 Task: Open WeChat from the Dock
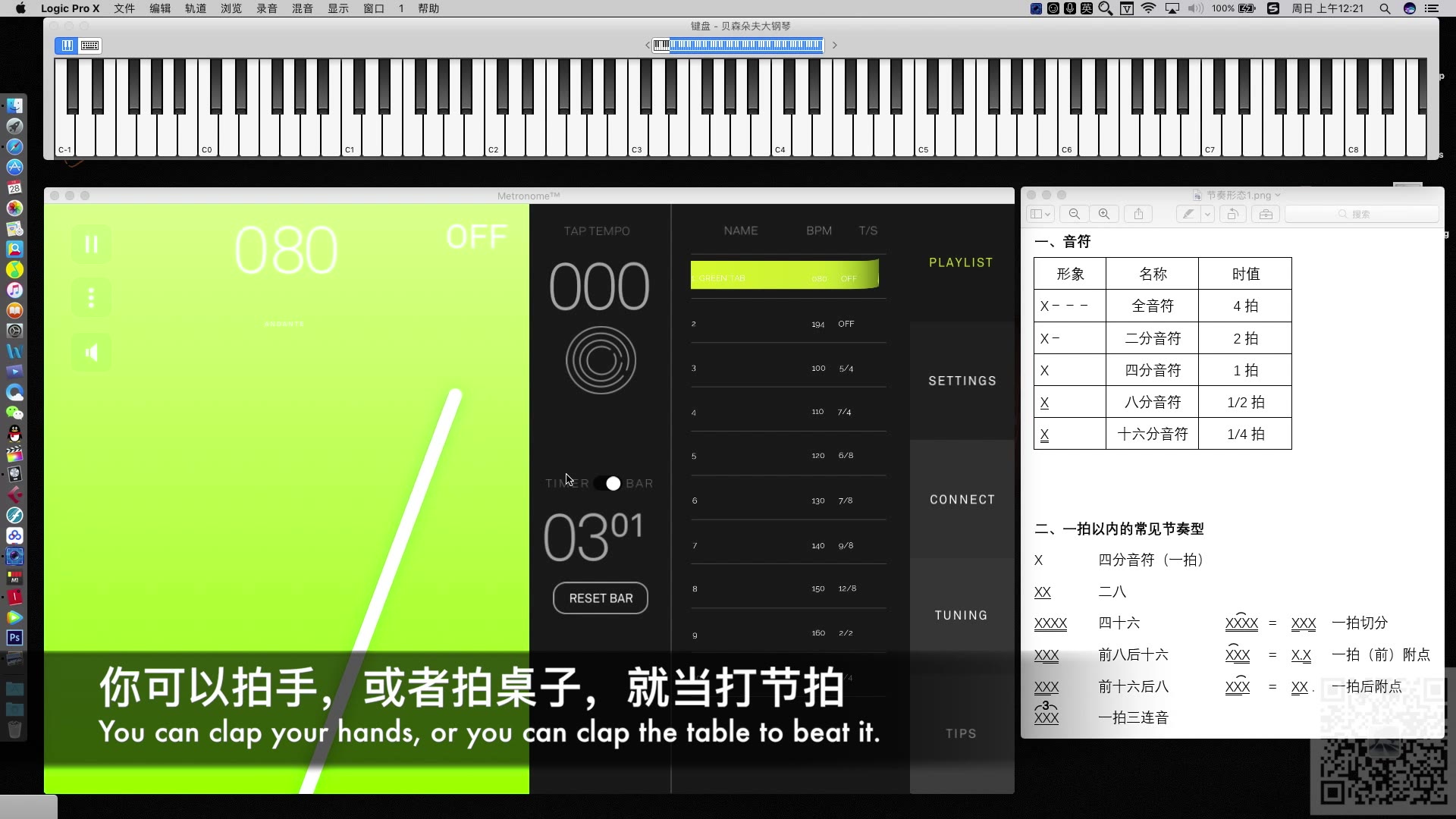click(x=14, y=413)
